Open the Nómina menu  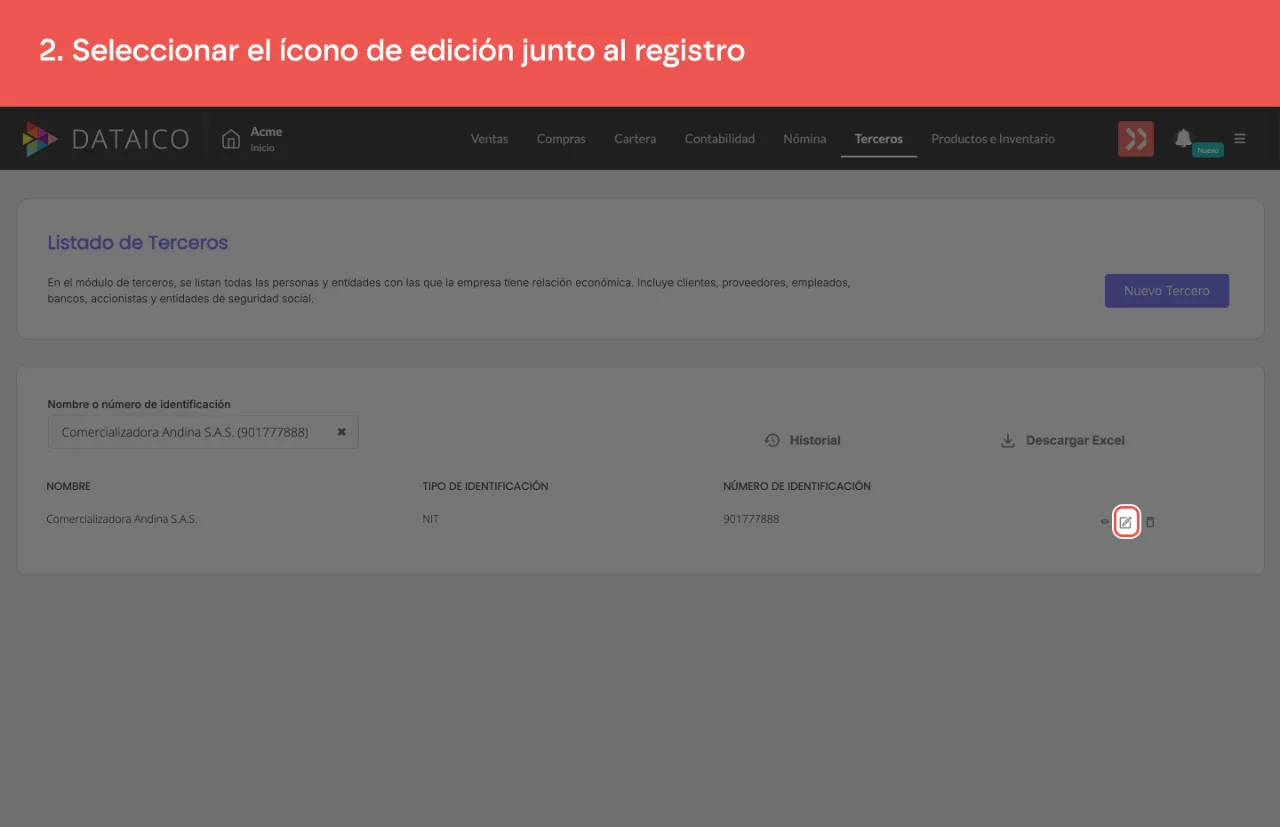click(805, 139)
